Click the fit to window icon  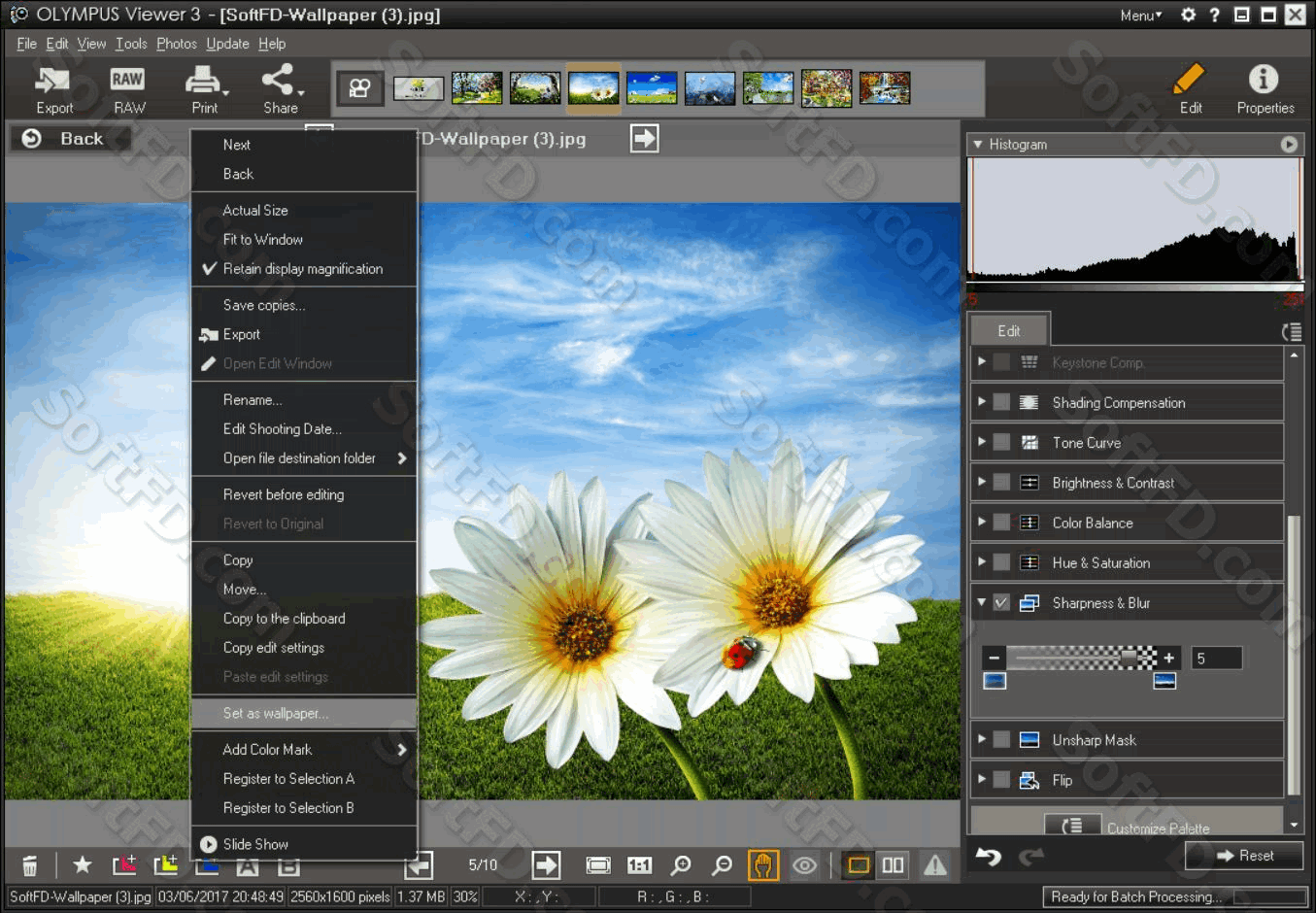598,864
